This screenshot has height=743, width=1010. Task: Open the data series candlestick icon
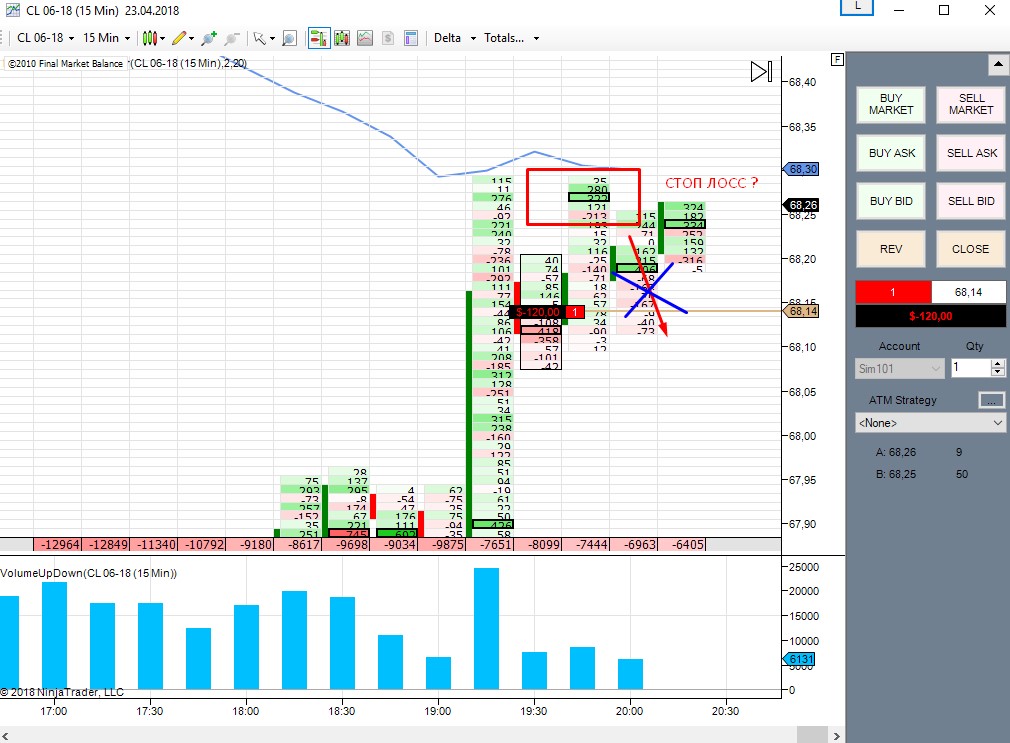point(342,39)
